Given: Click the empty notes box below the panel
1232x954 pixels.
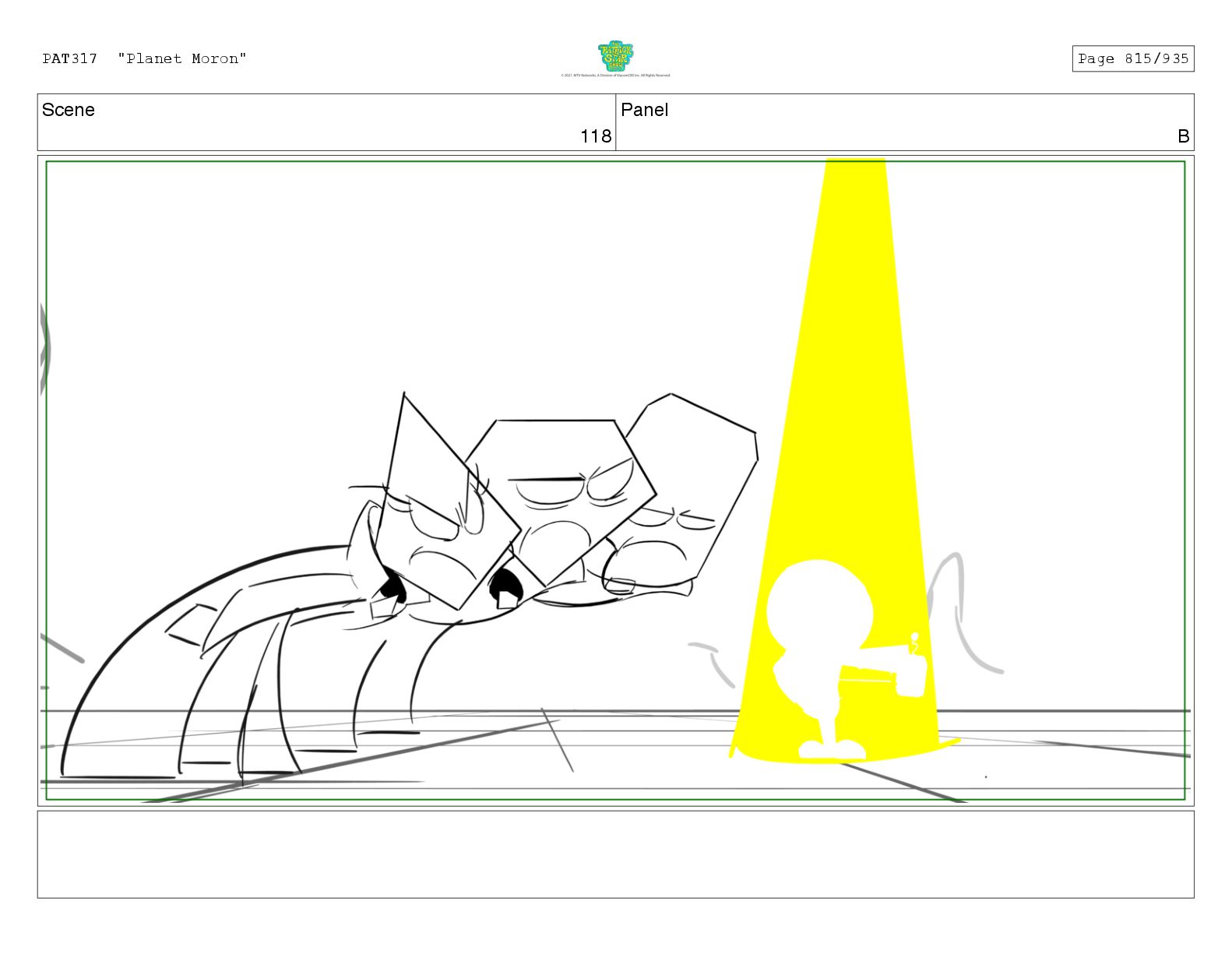Looking at the screenshot, I should point(615,854).
